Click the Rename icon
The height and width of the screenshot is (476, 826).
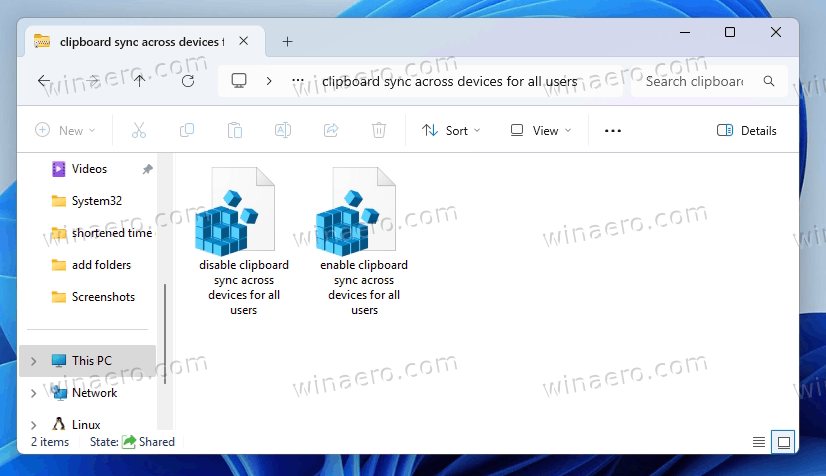[x=283, y=130]
